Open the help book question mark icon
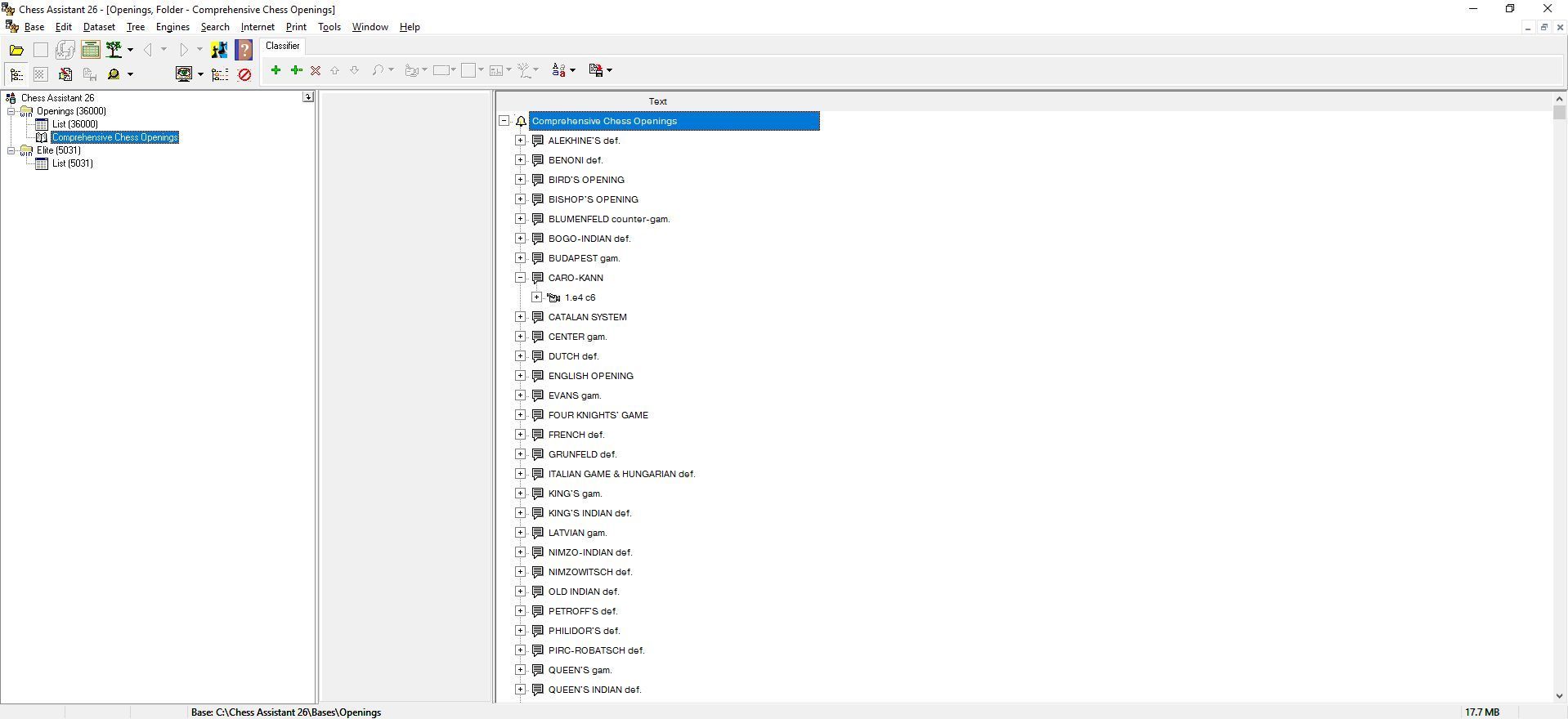The width and height of the screenshot is (1568, 719). click(244, 50)
